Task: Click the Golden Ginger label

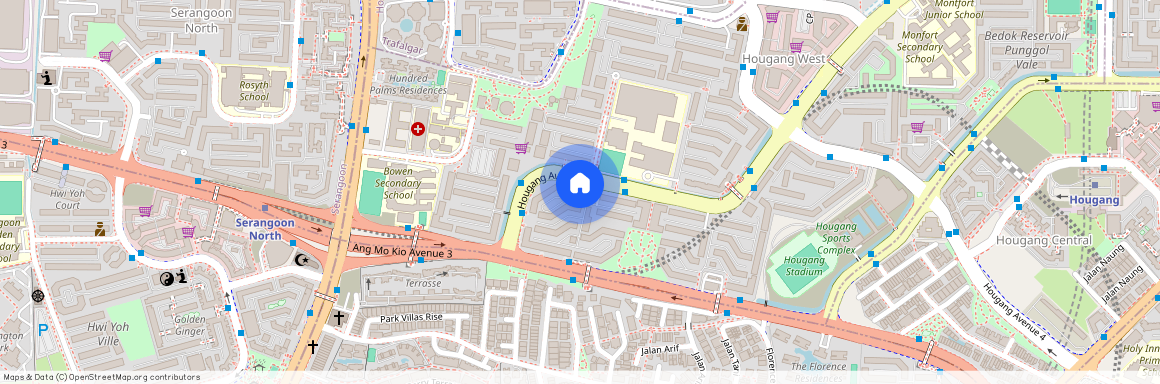Action: point(189,325)
